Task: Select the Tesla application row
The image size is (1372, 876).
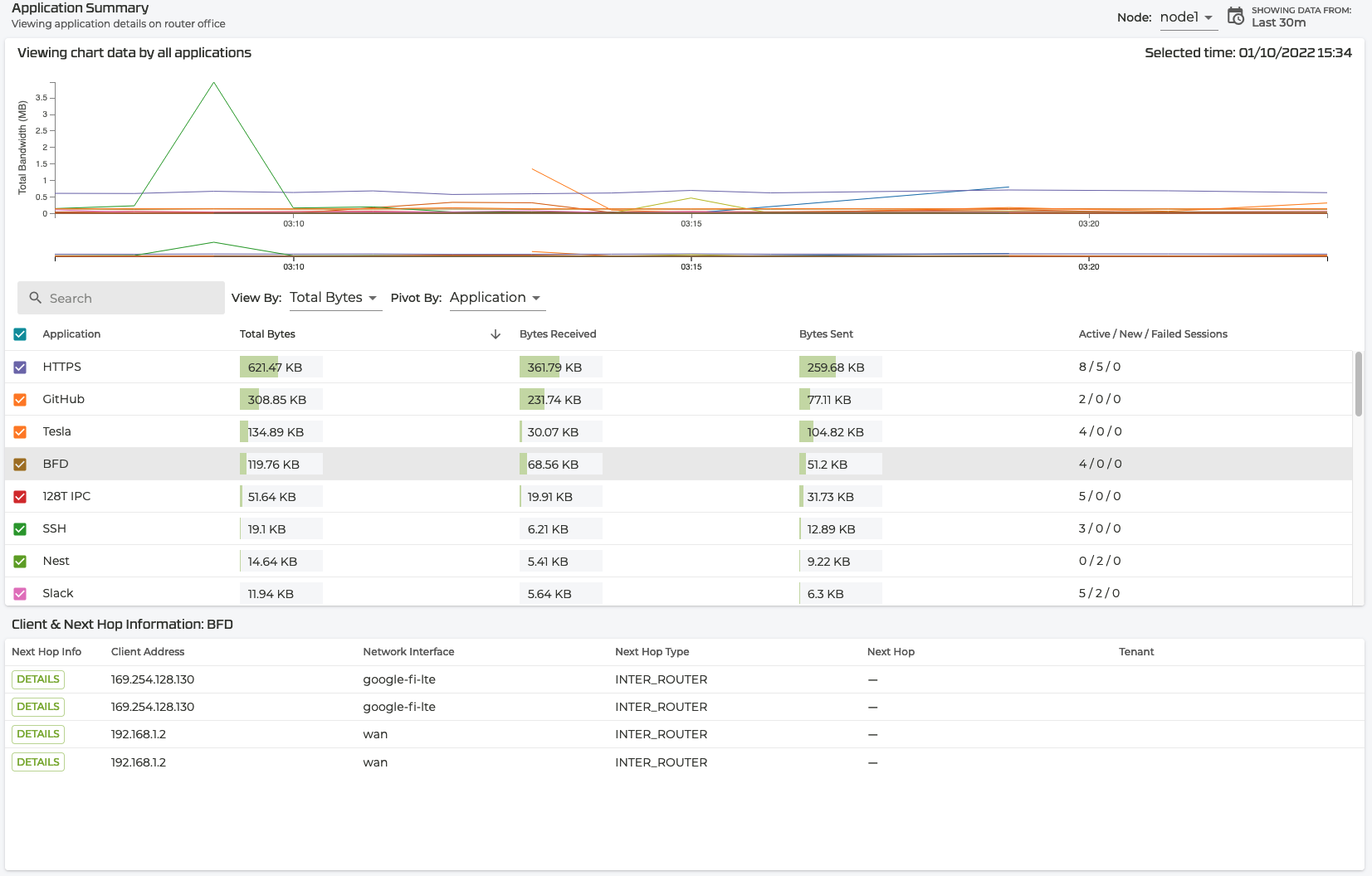Action: [x=57, y=431]
